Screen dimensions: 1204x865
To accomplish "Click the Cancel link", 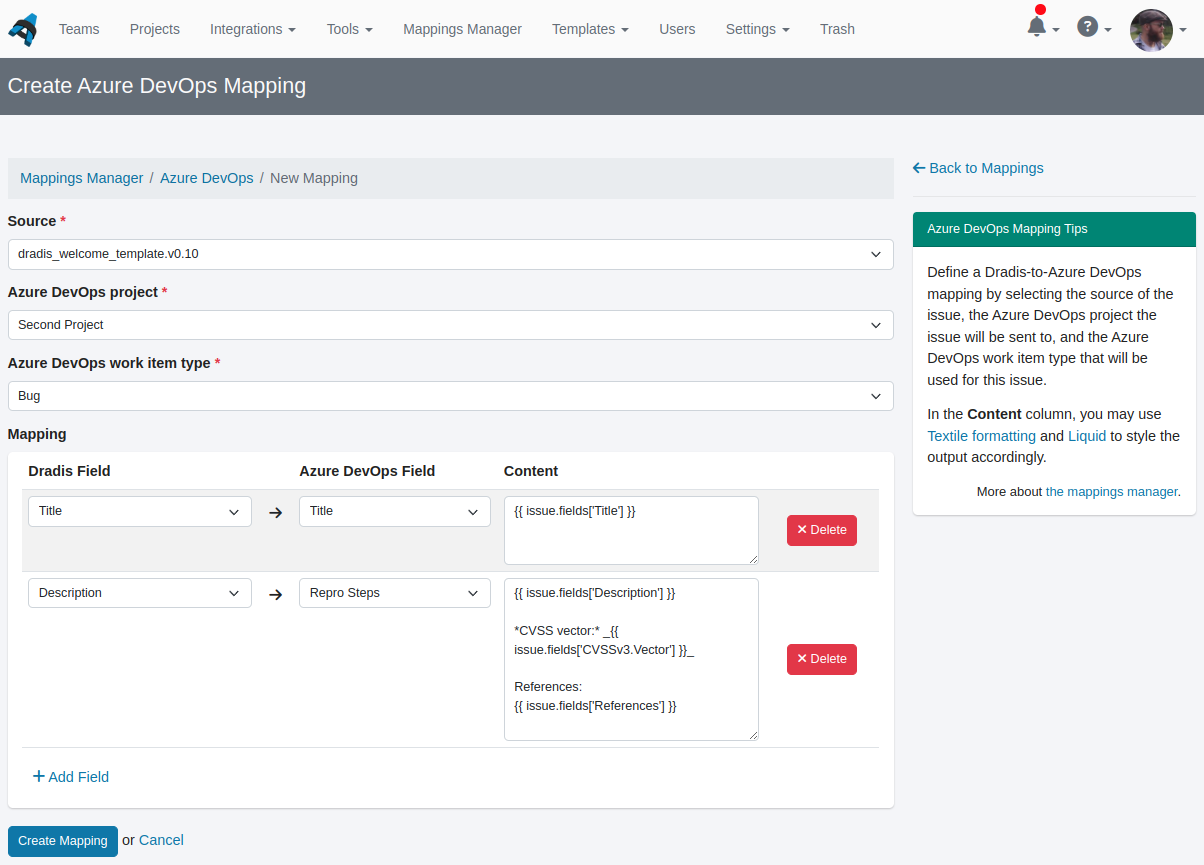I will point(161,840).
